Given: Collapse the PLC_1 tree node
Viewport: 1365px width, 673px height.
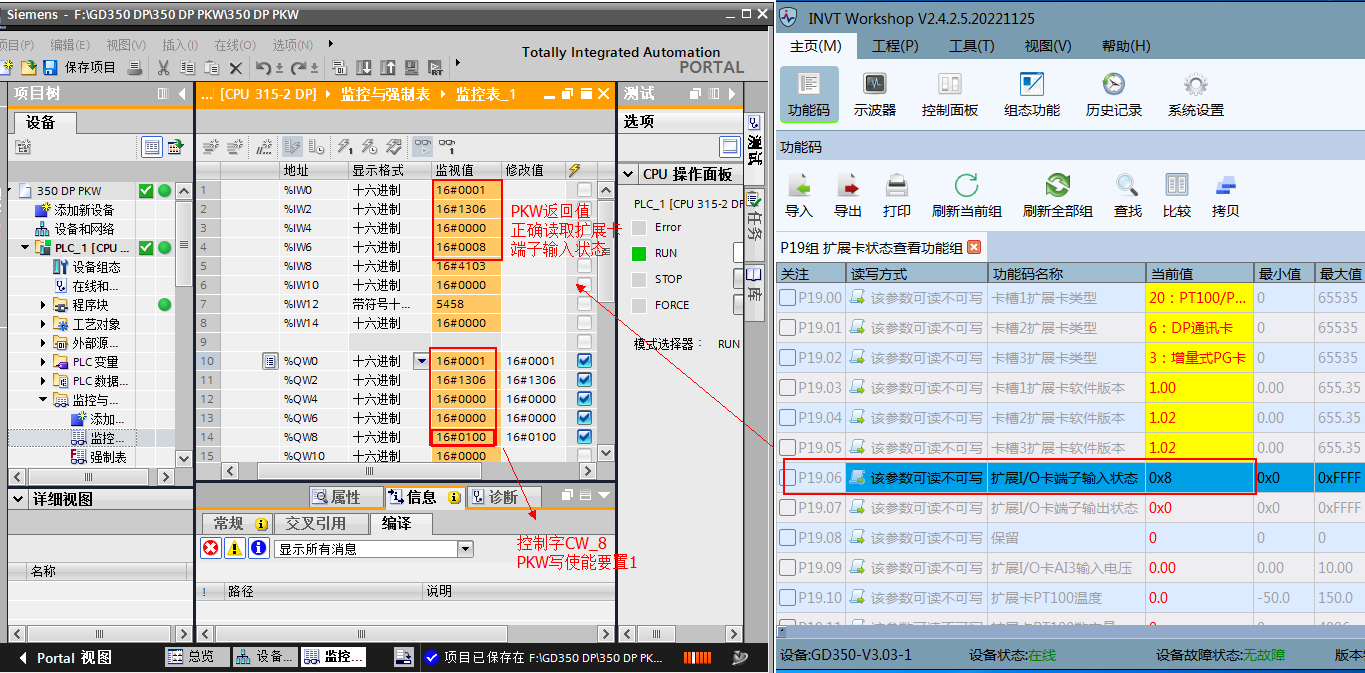Looking at the screenshot, I should (26, 248).
